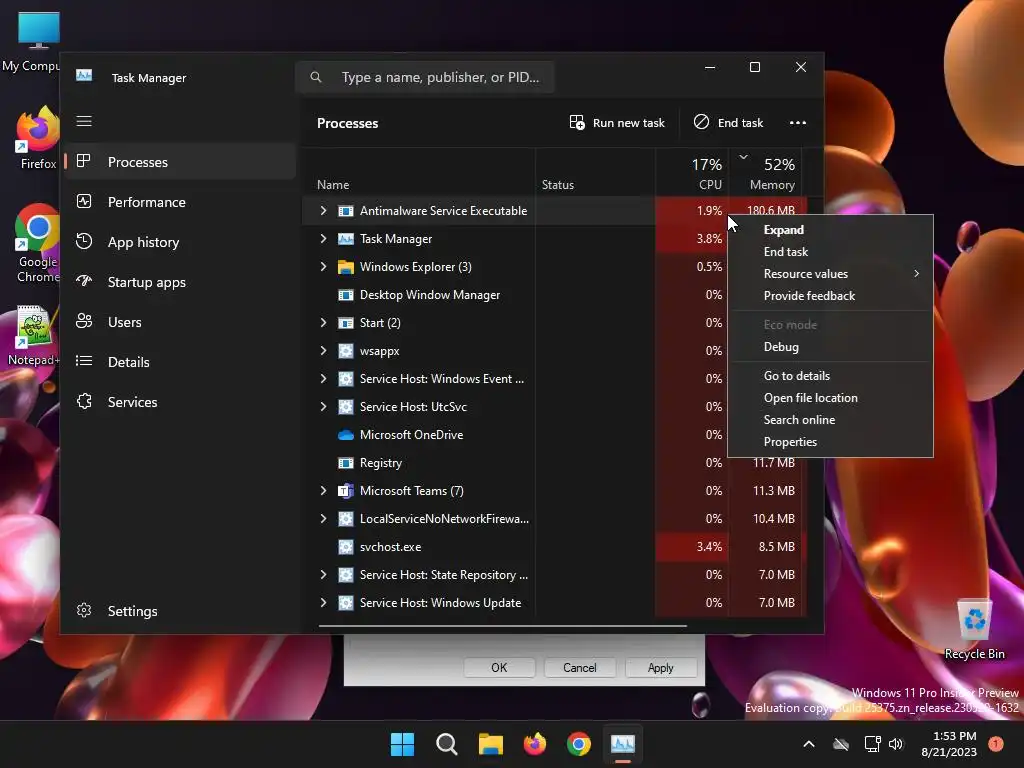Click the Task Manager process icon
This screenshot has width=1024, height=768.
tap(345, 239)
